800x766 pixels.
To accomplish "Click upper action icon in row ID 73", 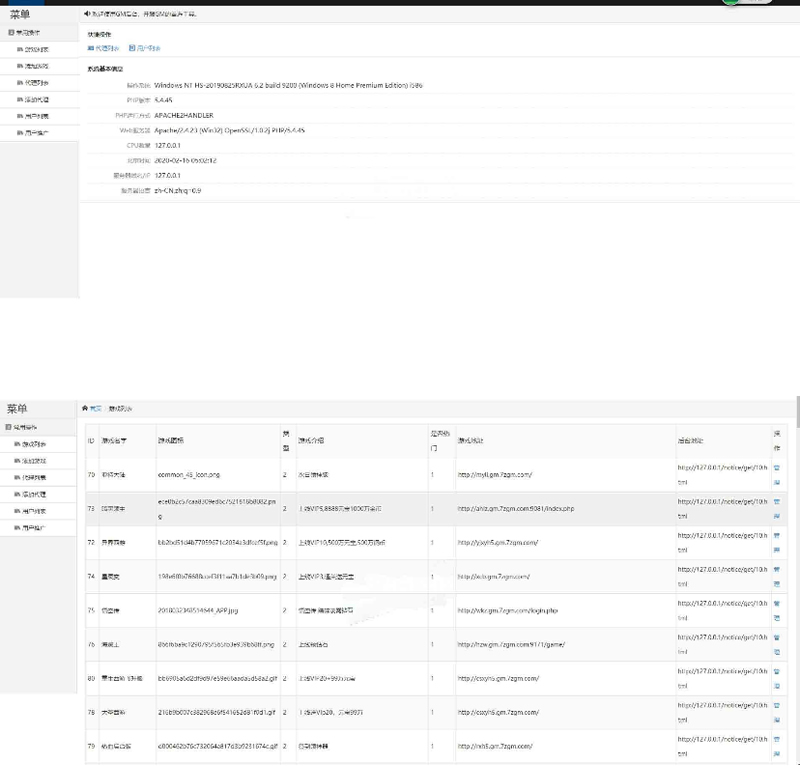I will point(777,501).
